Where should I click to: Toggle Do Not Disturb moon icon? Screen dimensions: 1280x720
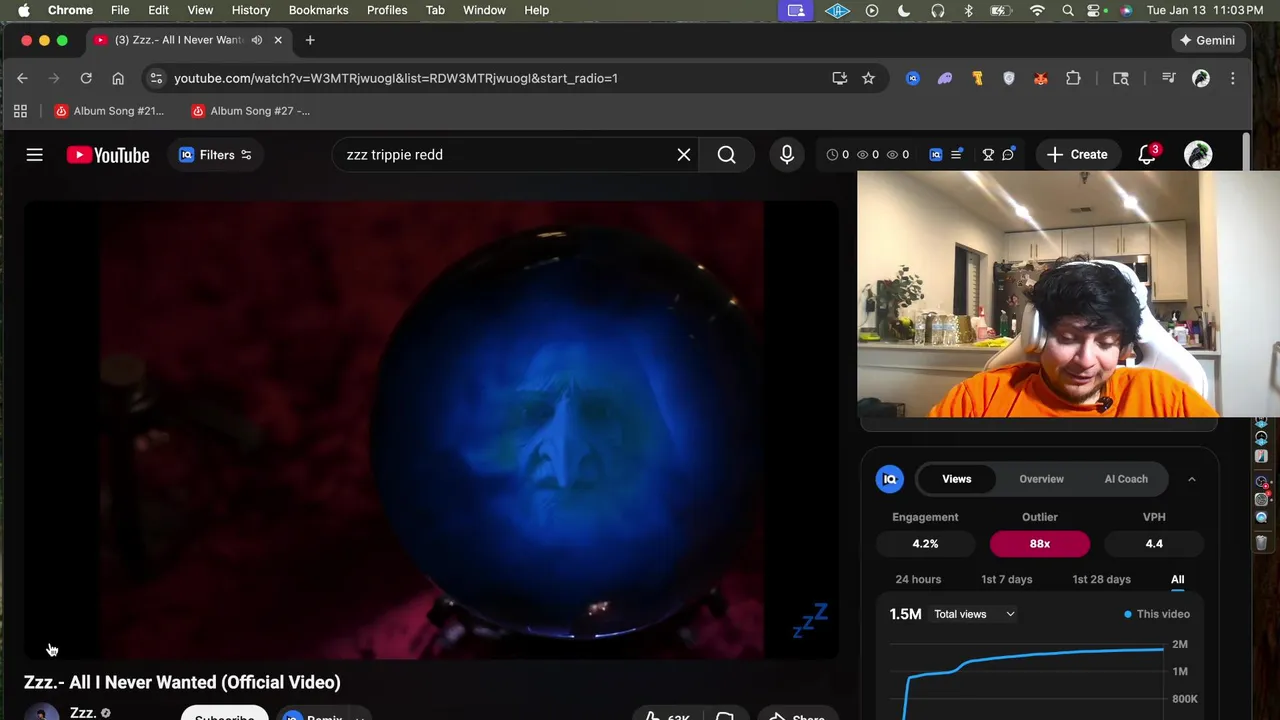tap(904, 10)
